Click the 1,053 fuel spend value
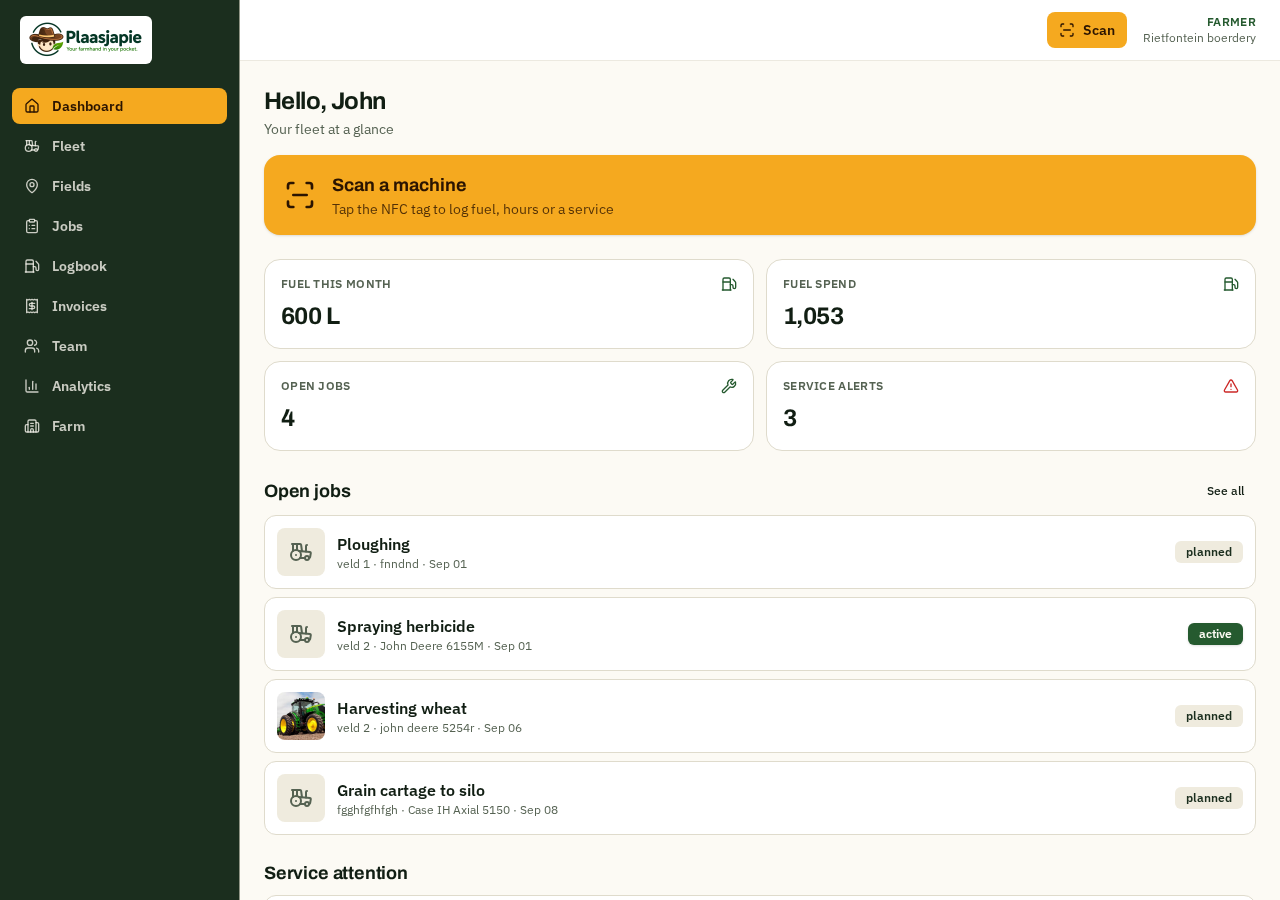This screenshot has height=900, width=1280. pos(813,316)
